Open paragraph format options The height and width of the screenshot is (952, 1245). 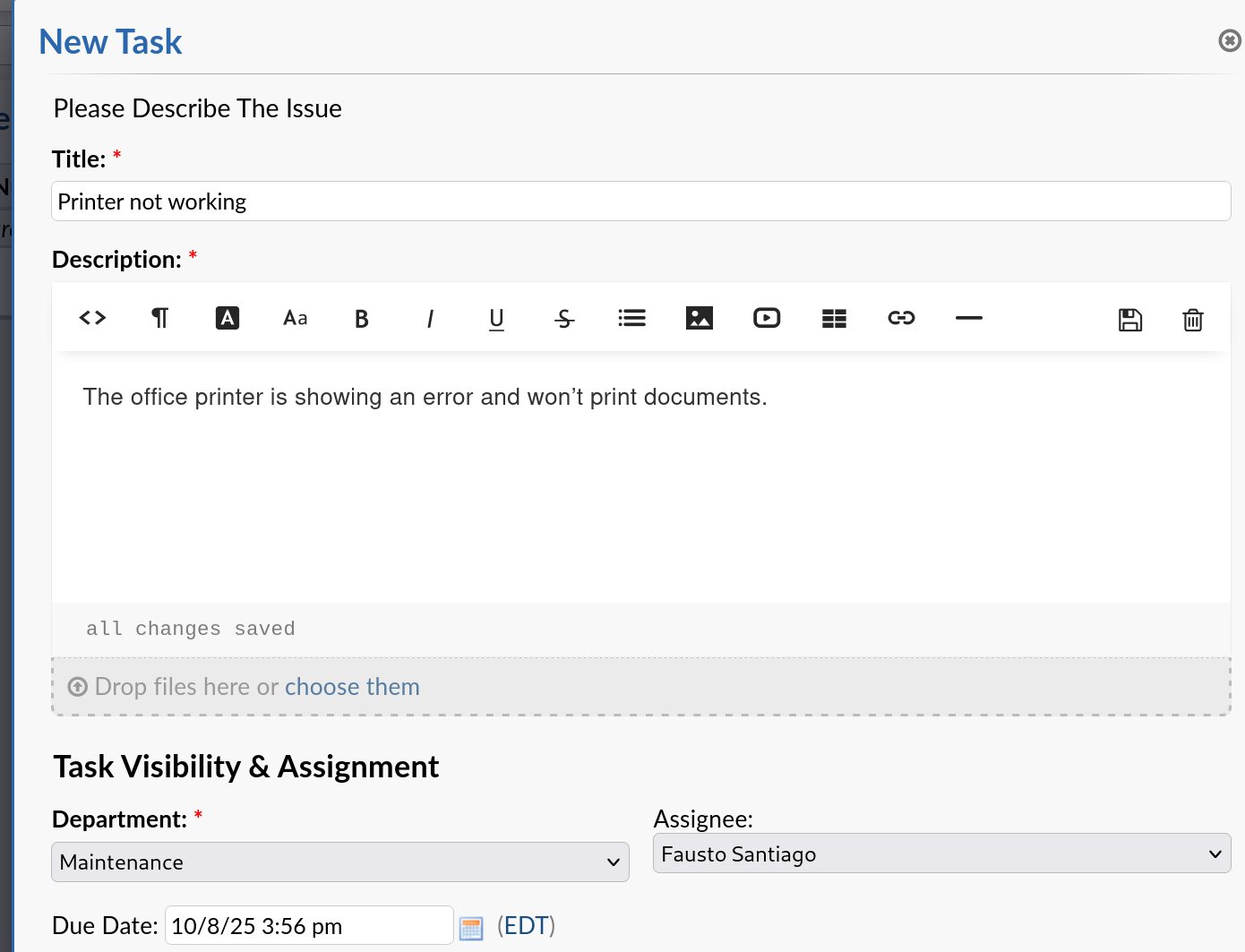(x=160, y=318)
